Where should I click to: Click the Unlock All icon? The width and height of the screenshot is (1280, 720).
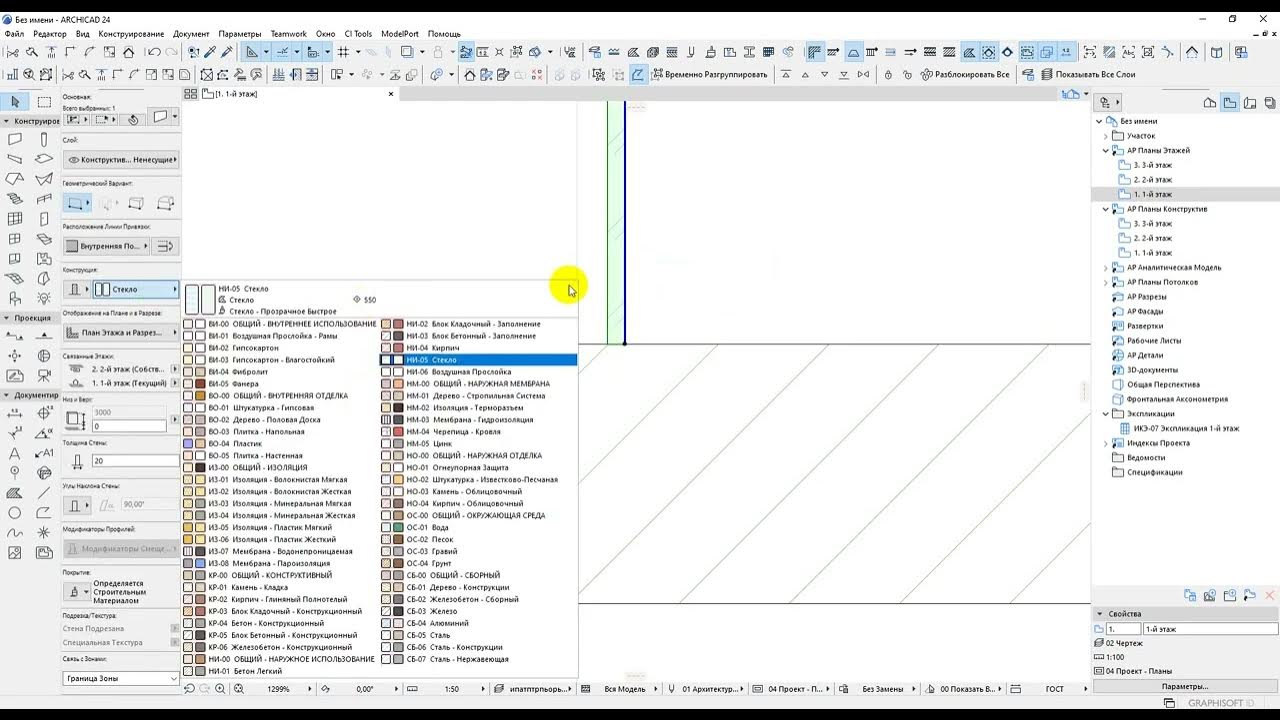point(926,74)
